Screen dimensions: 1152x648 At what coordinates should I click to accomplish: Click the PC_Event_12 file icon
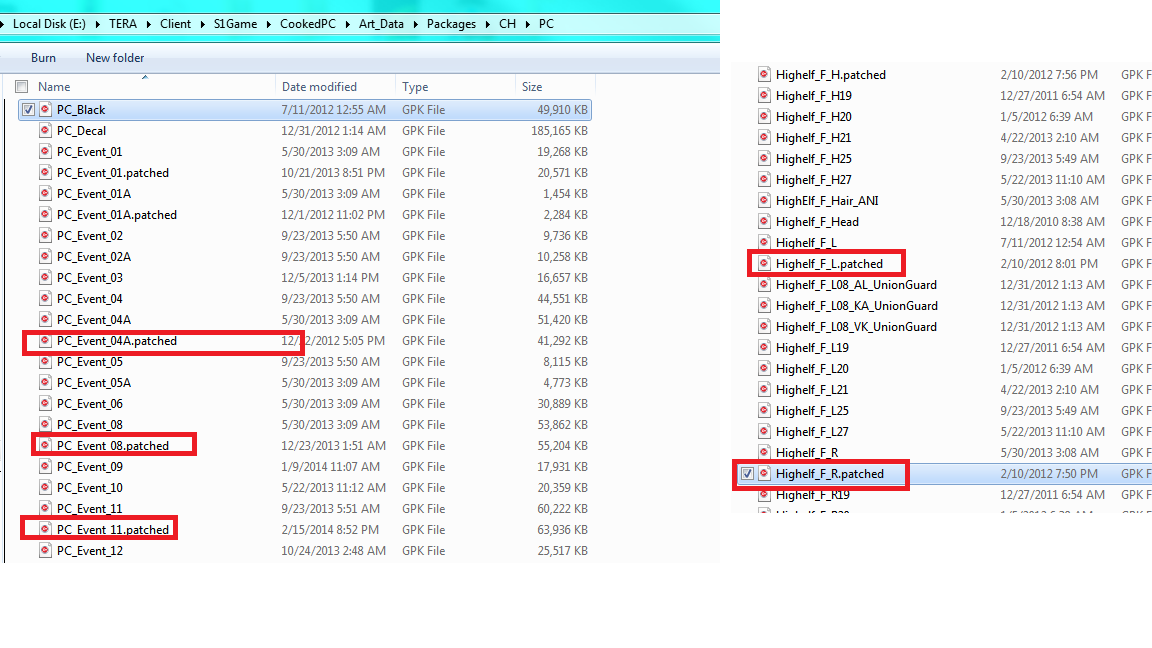point(45,551)
